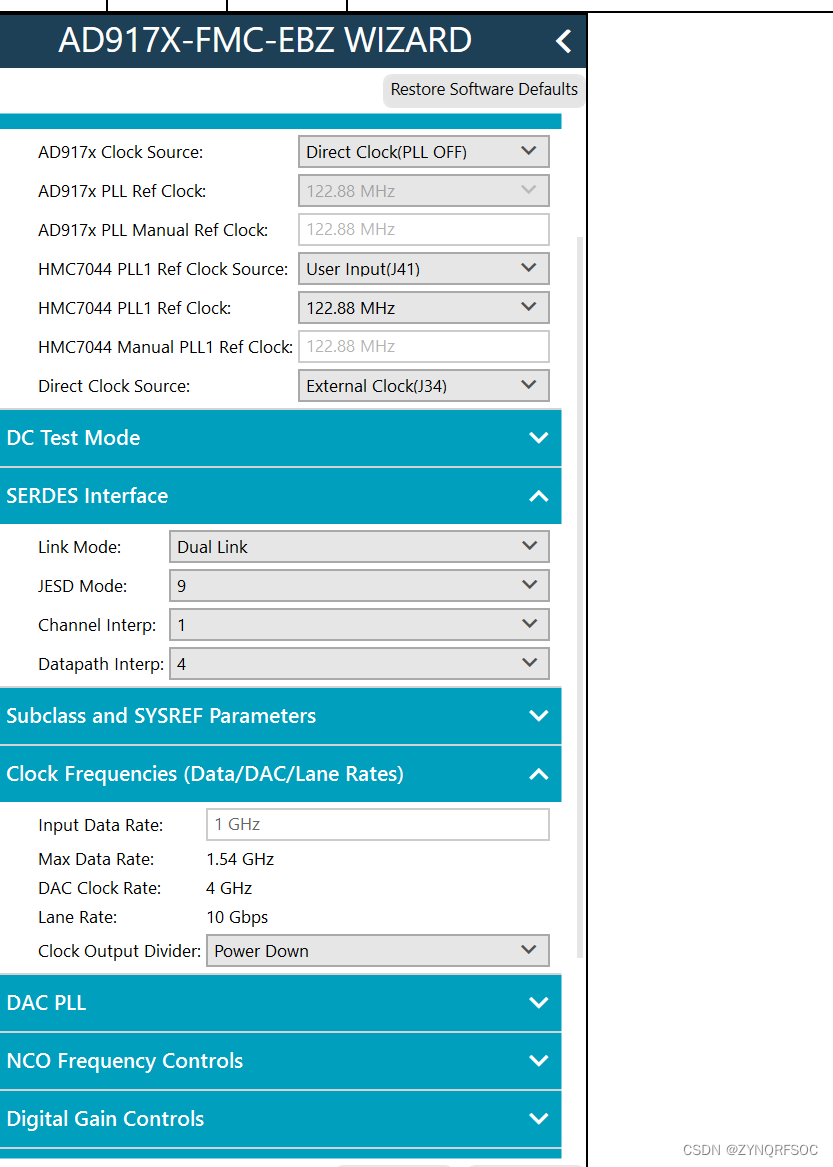This screenshot has height=1167, width=833.
Task: Collapse the wizard panel with the back arrow
Action: click(564, 41)
